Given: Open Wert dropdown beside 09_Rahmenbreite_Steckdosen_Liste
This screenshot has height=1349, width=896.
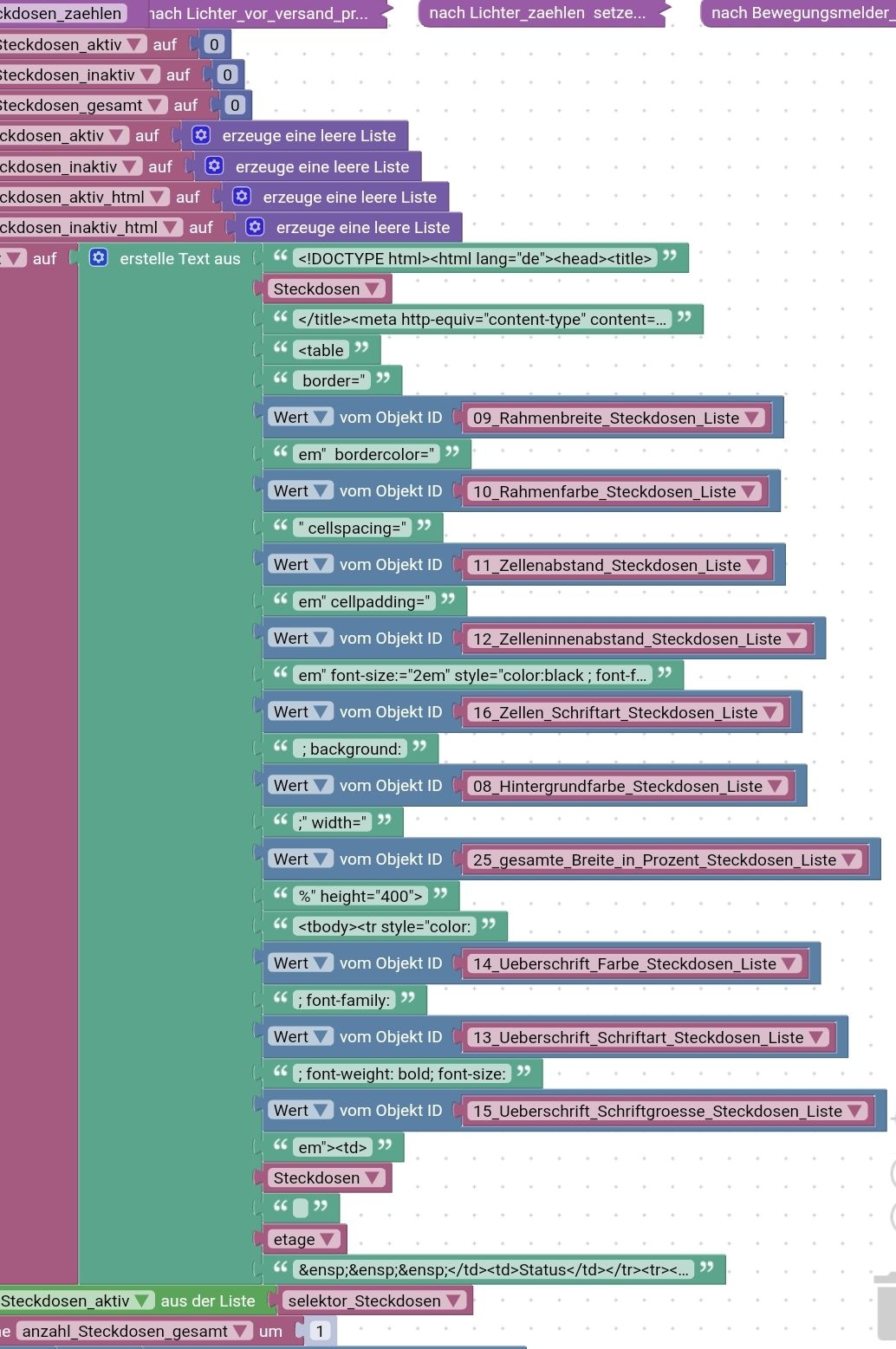Looking at the screenshot, I should tap(300, 418).
